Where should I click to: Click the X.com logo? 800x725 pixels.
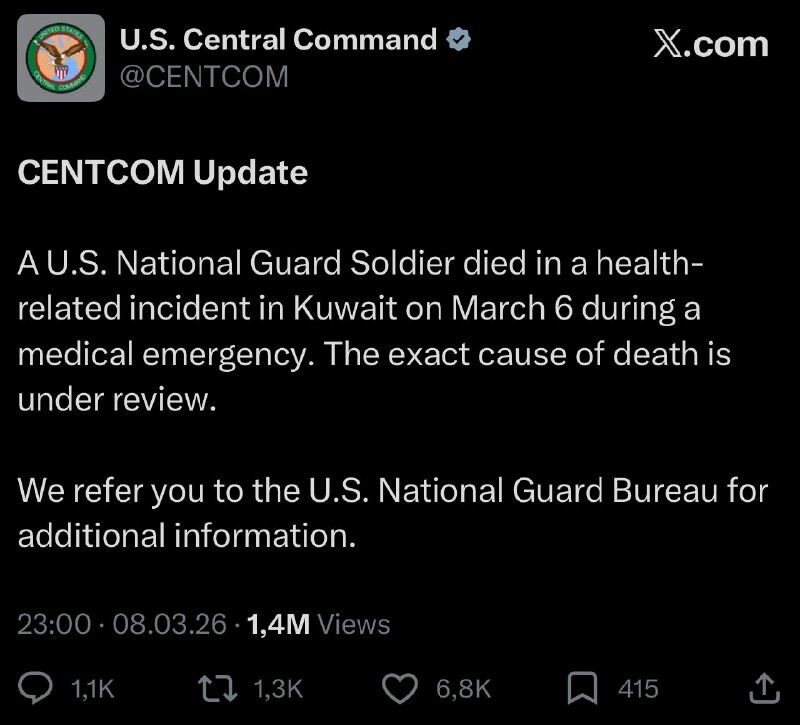click(x=710, y=45)
